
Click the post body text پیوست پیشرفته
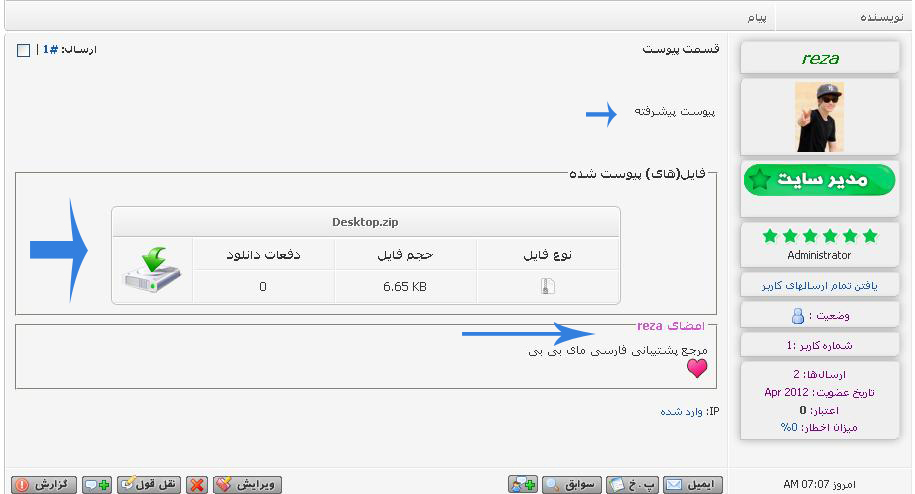tap(675, 111)
